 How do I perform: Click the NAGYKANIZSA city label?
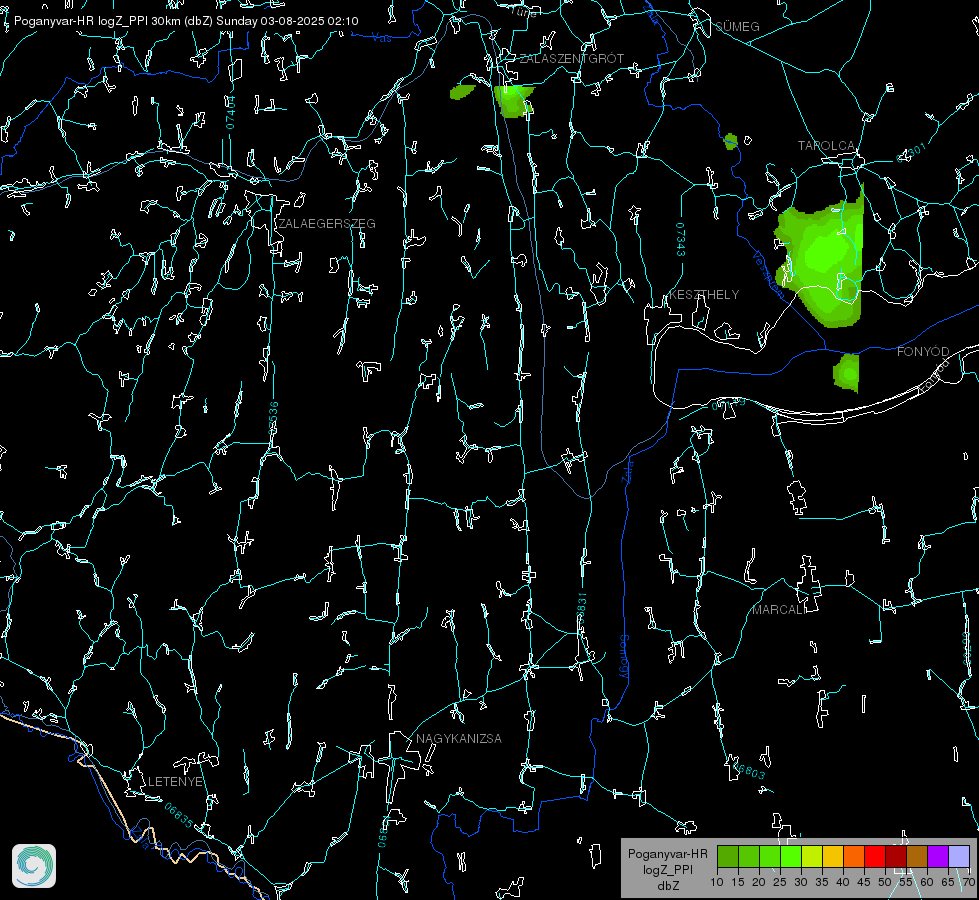click(x=459, y=739)
